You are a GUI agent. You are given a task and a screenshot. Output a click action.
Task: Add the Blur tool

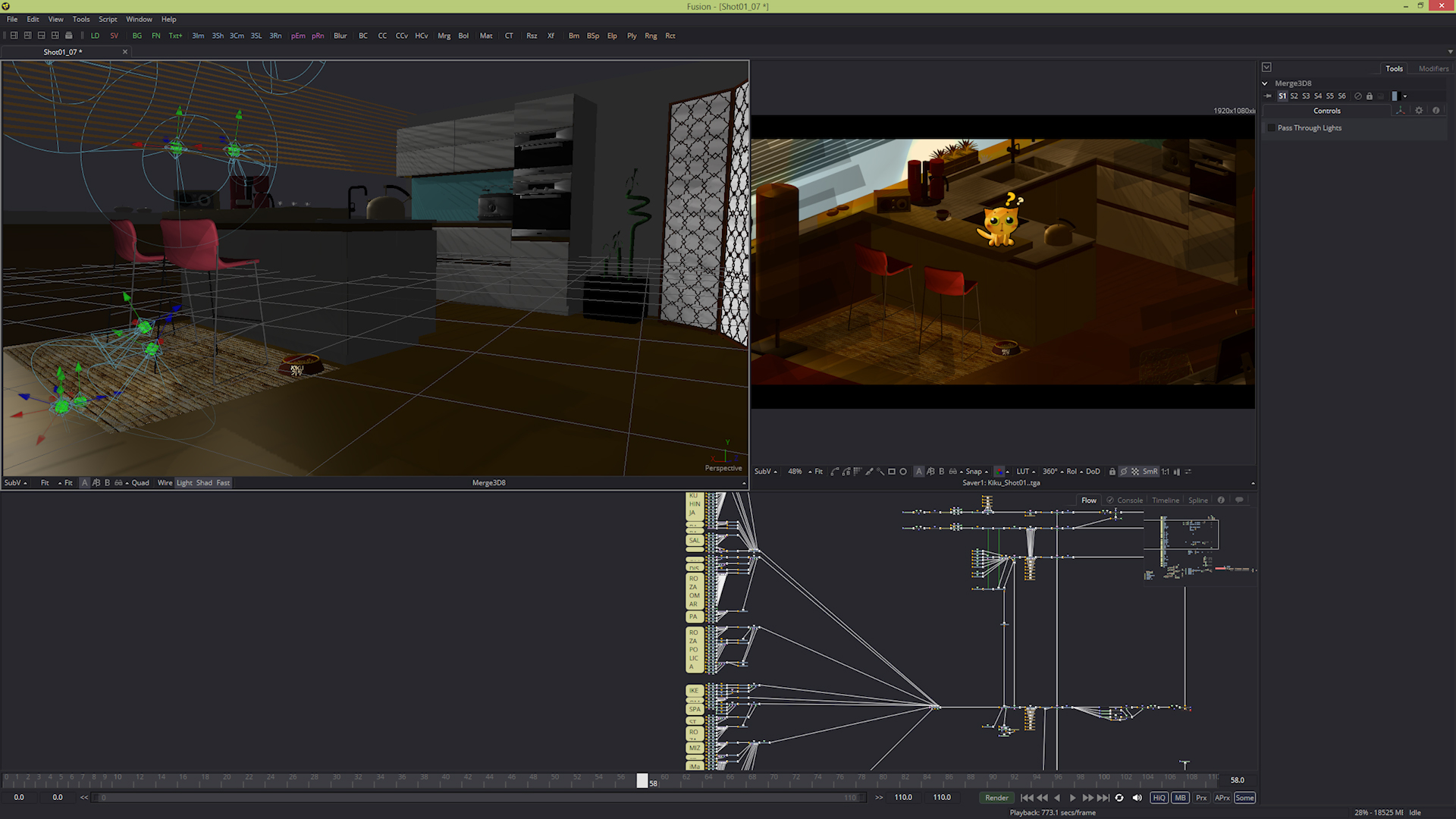[x=340, y=36]
